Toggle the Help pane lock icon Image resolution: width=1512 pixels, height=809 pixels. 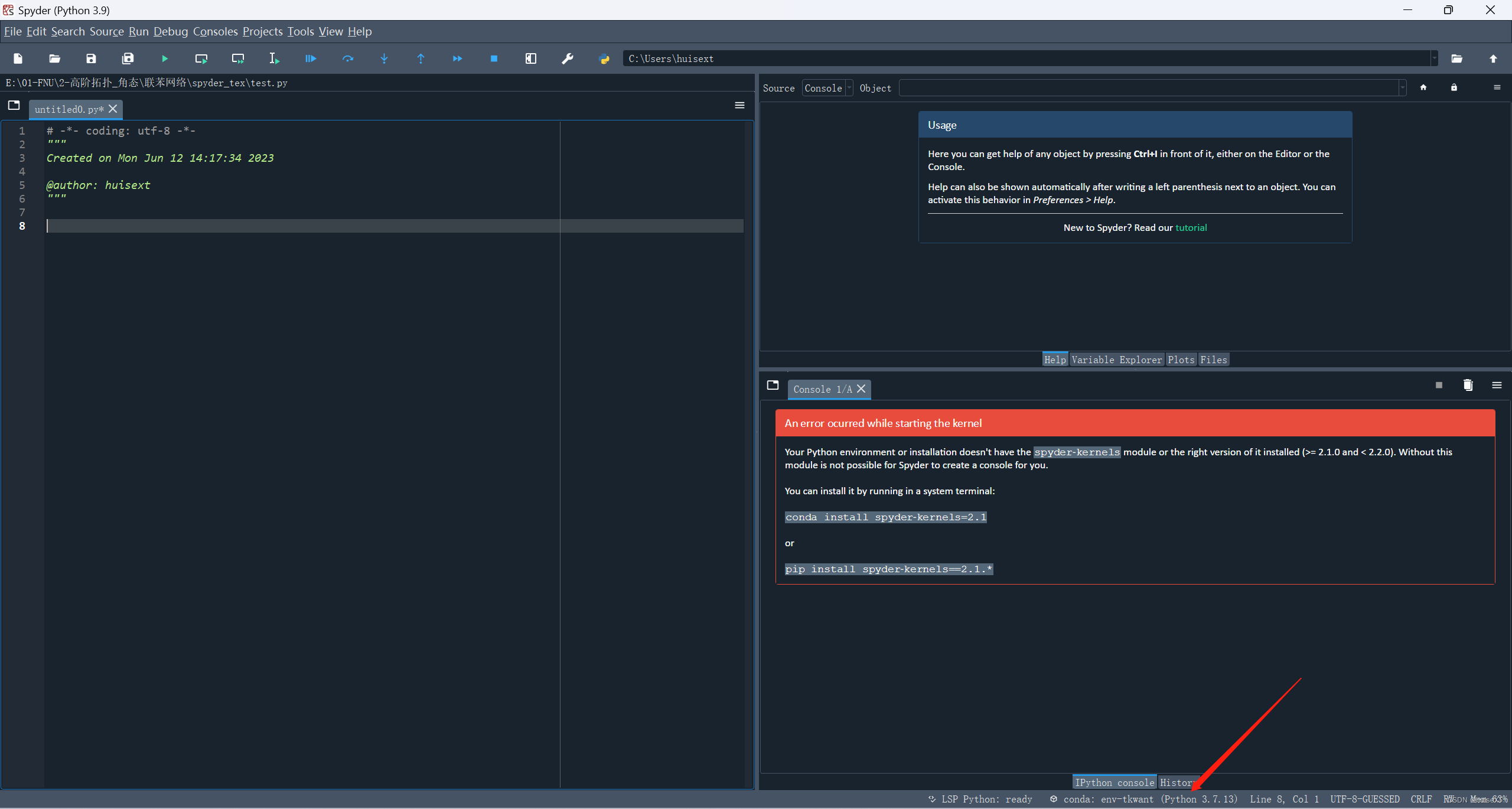click(x=1454, y=87)
